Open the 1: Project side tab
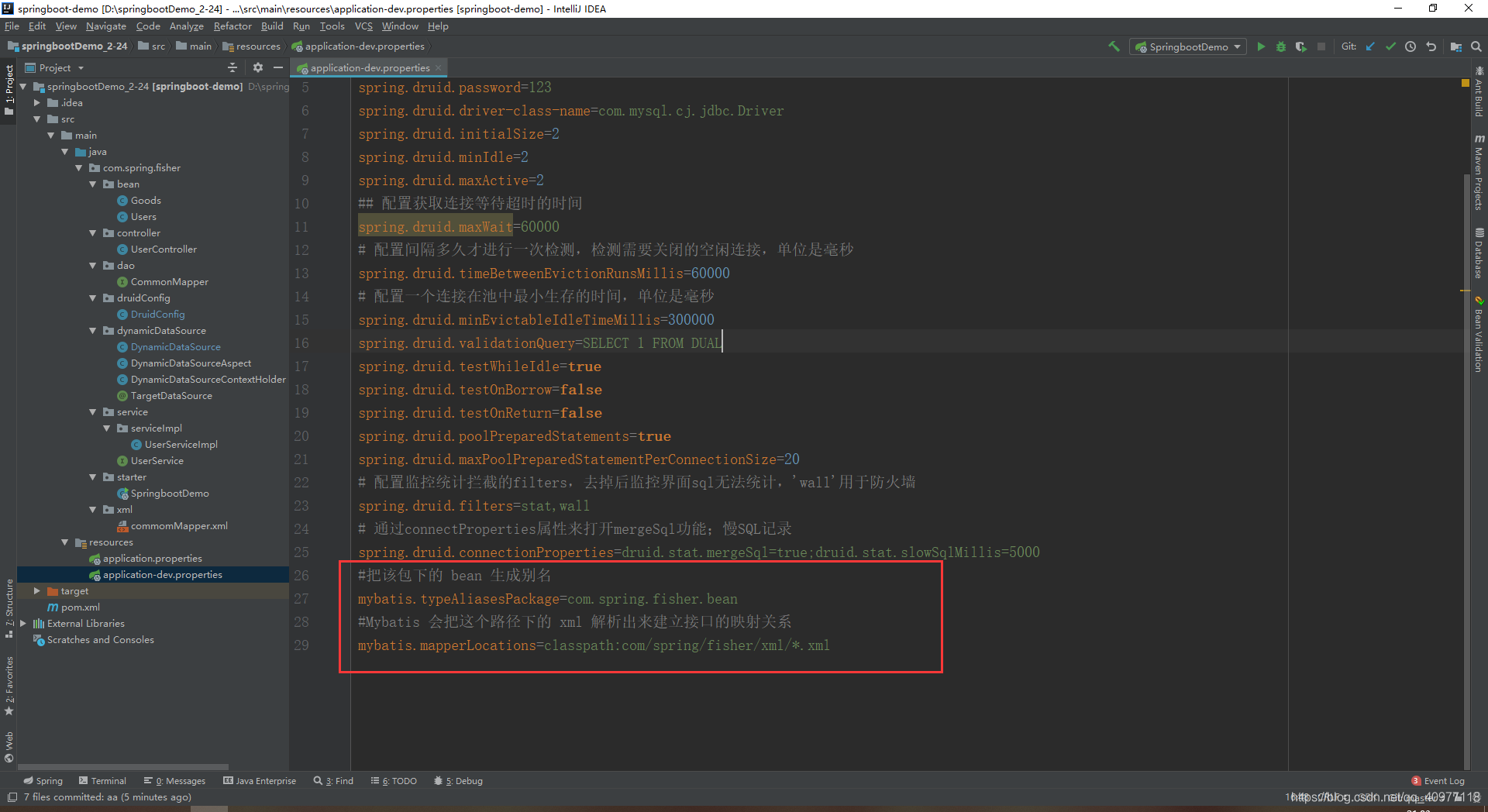1488x812 pixels. [x=9, y=90]
